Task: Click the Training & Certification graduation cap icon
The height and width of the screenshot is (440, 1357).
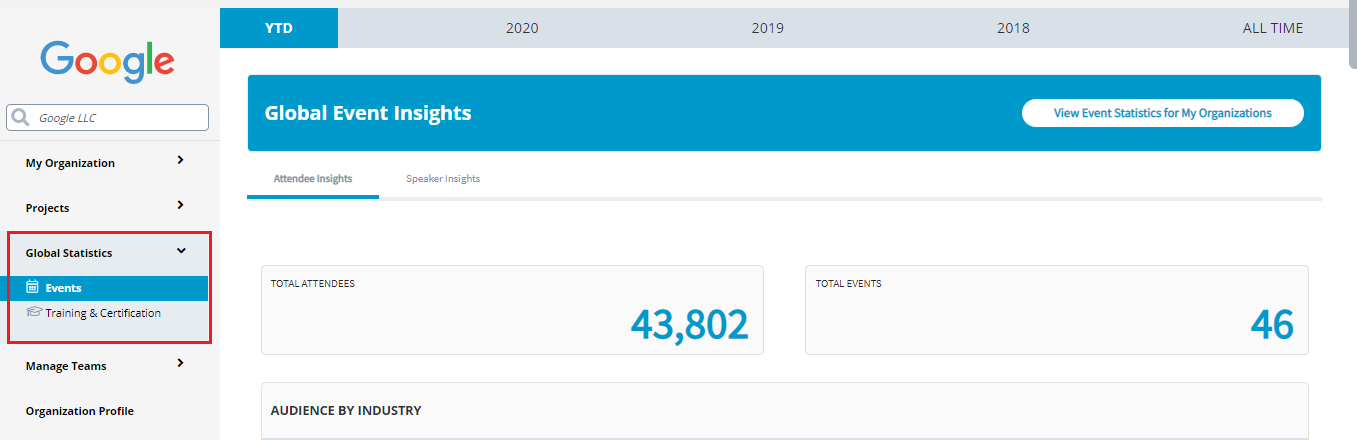Action: [x=33, y=312]
